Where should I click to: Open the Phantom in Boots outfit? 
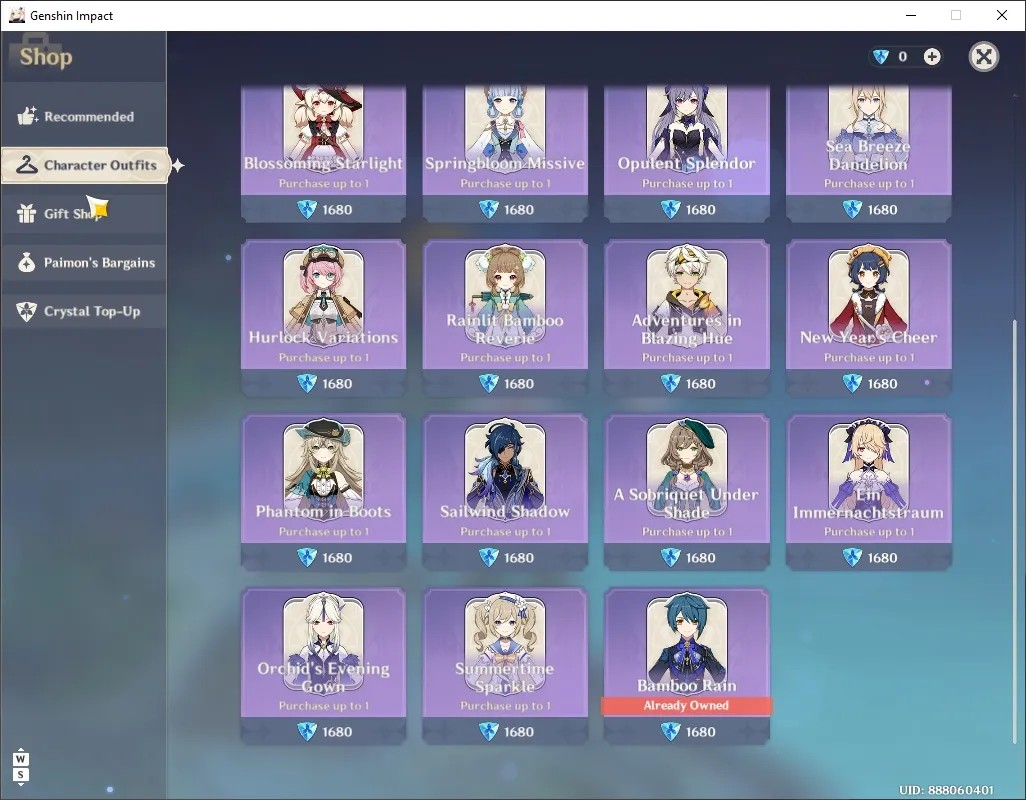click(x=323, y=491)
